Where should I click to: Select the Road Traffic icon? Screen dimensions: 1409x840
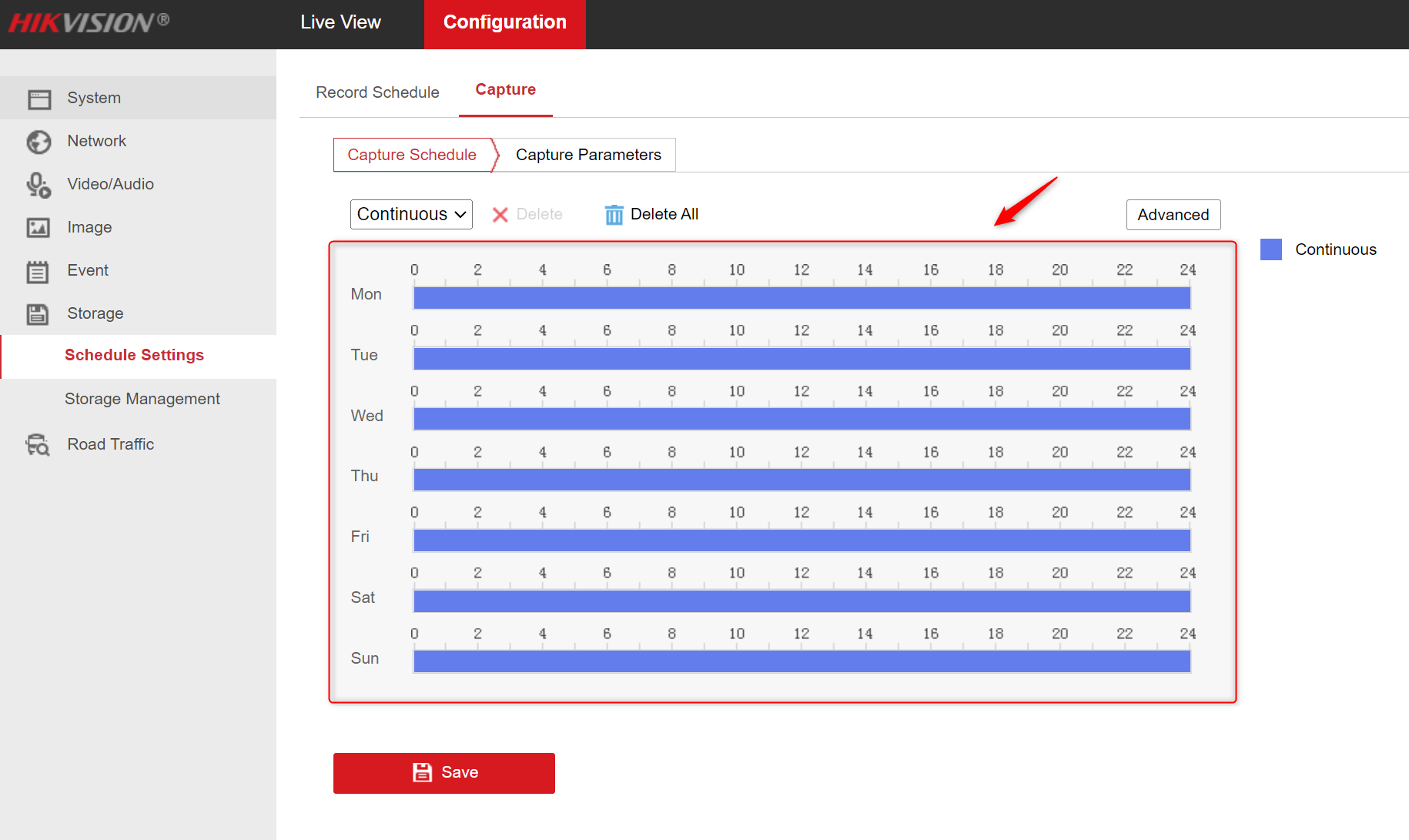coord(37,444)
